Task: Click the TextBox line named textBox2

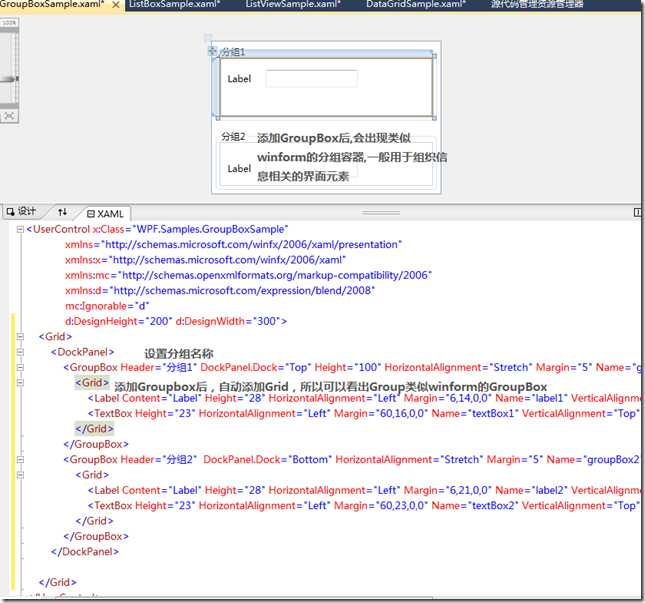Action: 364,506
